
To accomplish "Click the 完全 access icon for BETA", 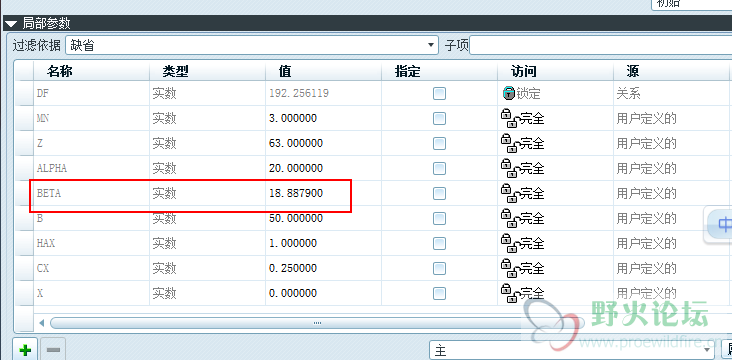I will click(510, 192).
